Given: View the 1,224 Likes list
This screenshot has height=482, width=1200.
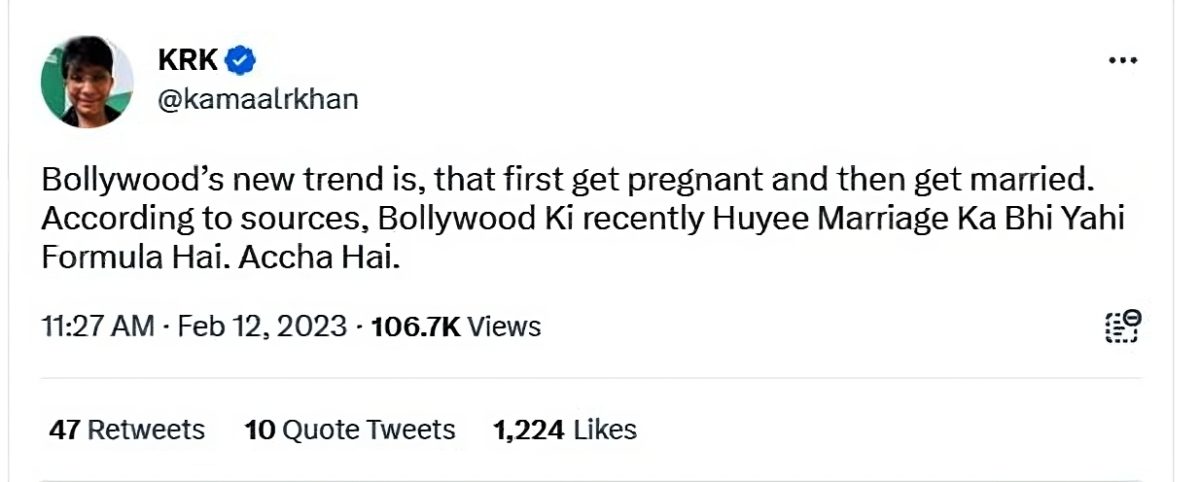Looking at the screenshot, I should [x=565, y=429].
